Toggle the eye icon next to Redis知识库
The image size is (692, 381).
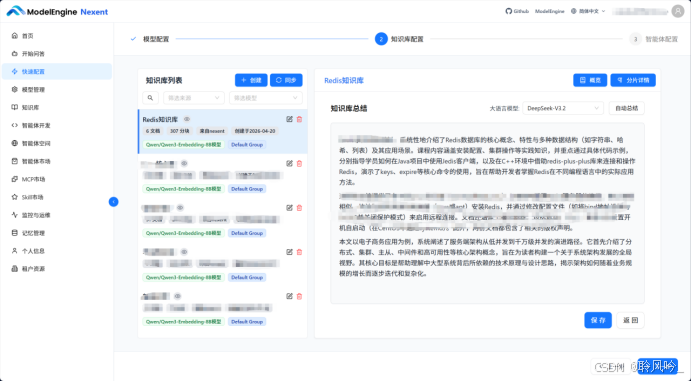pos(187,119)
